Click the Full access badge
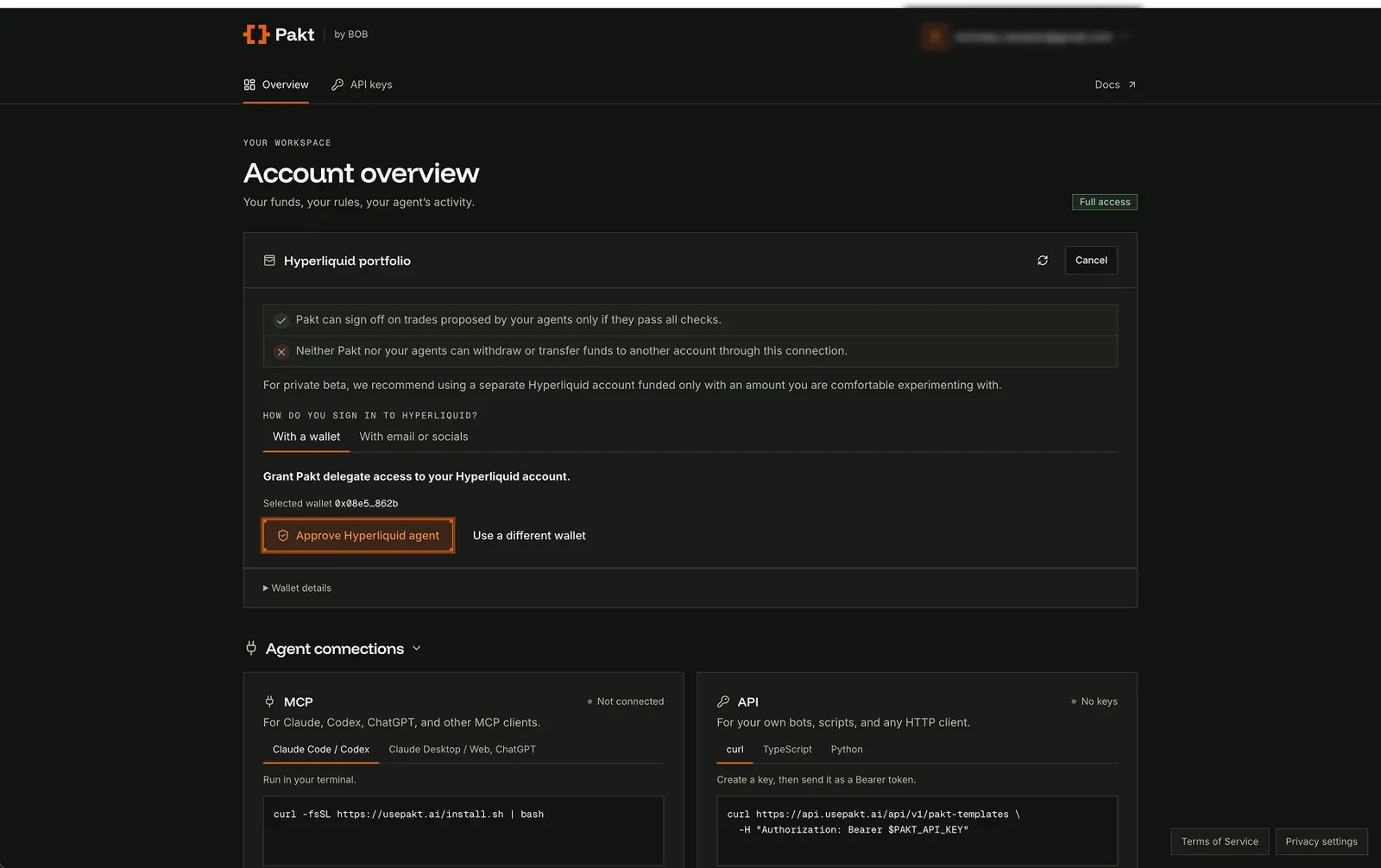1381x868 pixels. 1105,202
